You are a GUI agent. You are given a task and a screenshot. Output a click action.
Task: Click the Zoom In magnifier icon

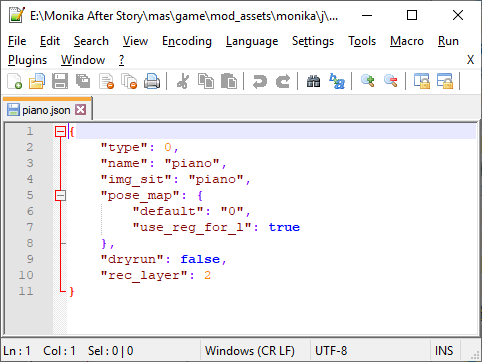(x=367, y=81)
